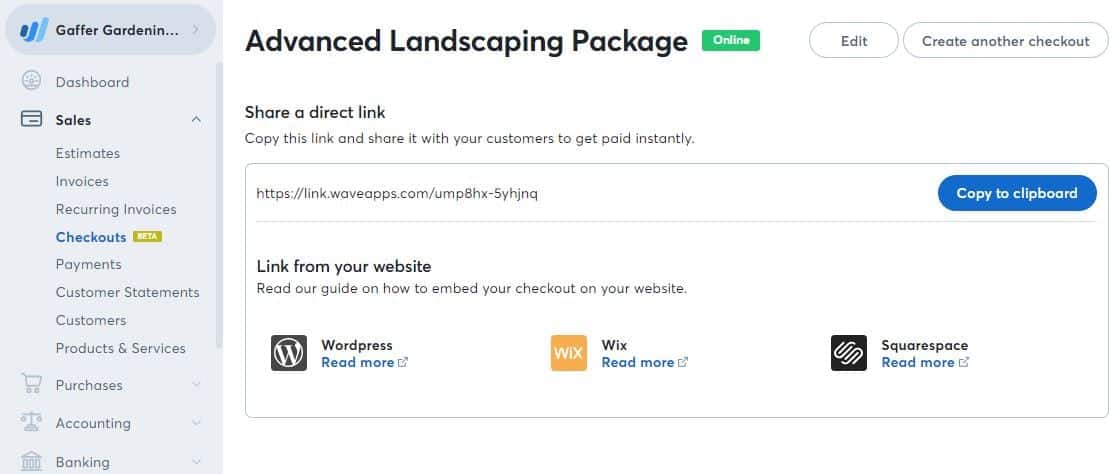Click the Accounting scales icon

(x=31, y=423)
